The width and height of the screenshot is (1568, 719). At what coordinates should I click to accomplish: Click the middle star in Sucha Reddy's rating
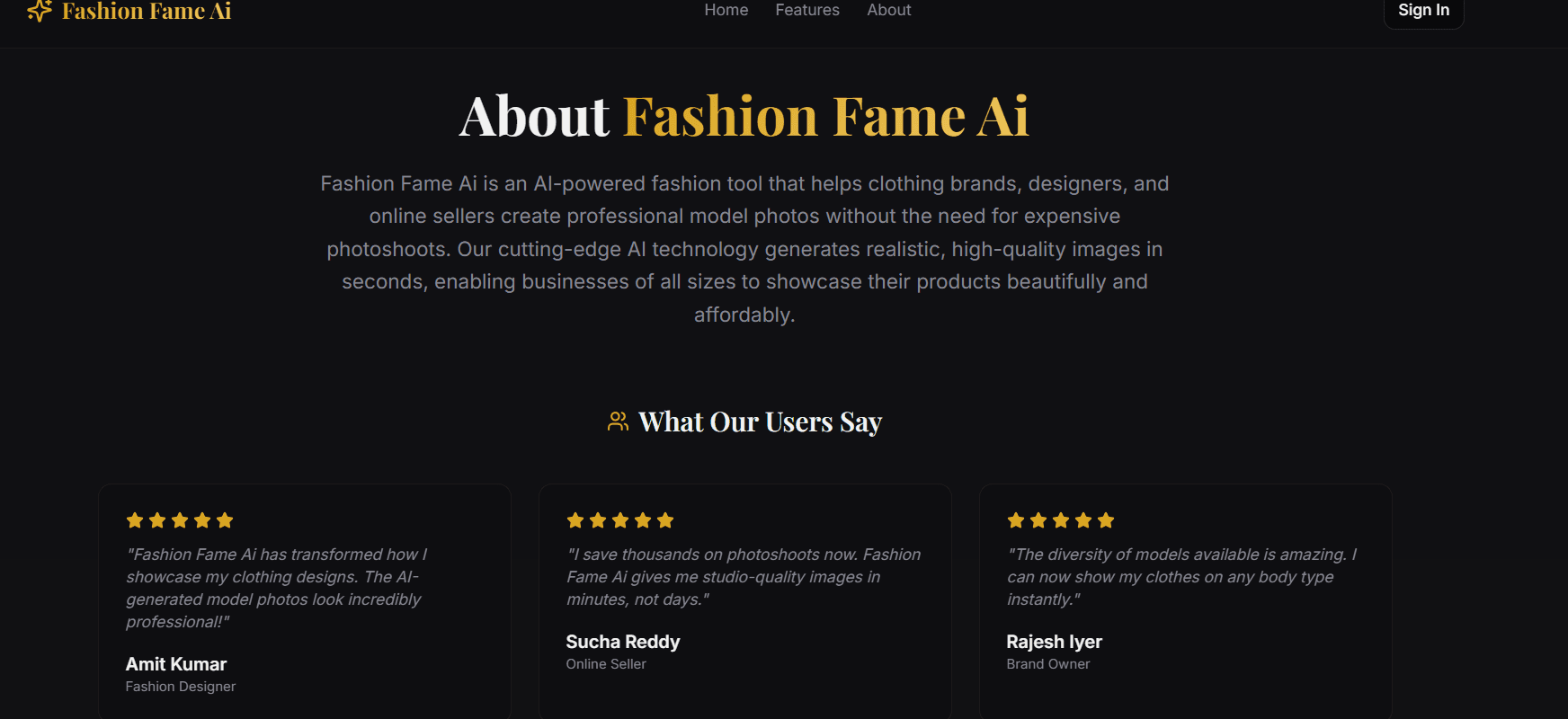click(620, 519)
